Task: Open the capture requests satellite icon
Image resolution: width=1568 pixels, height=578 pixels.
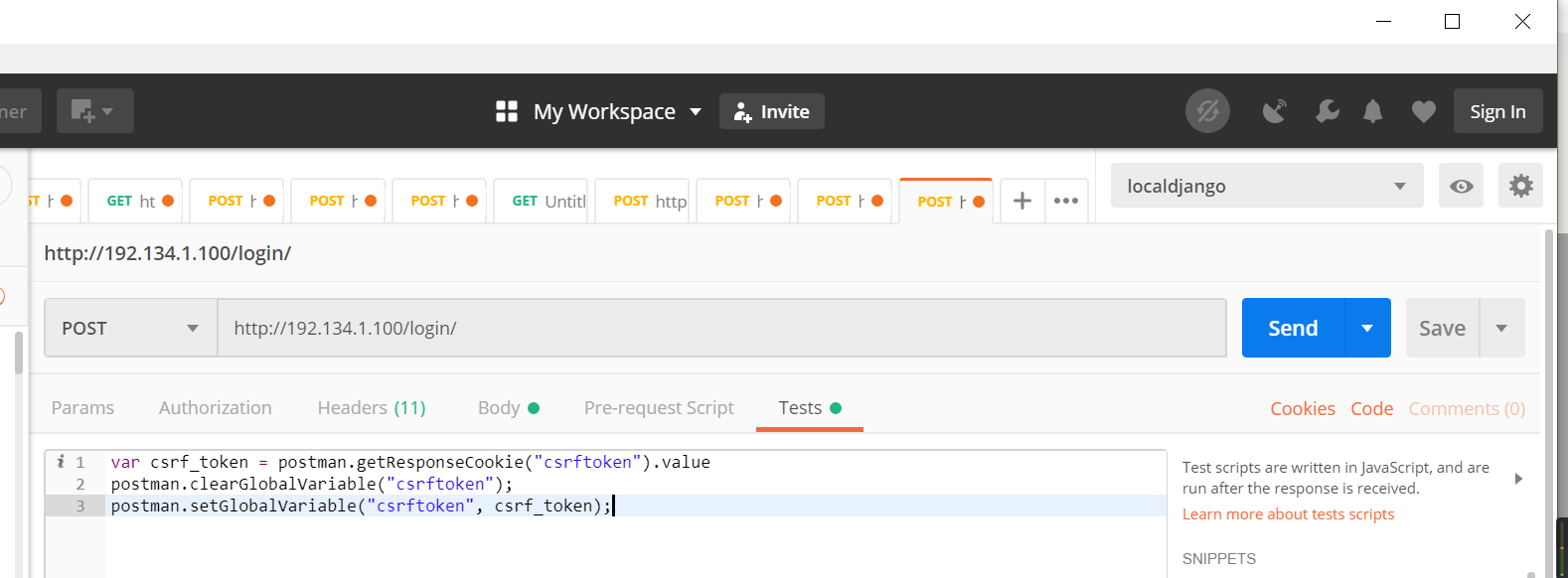Action: click(x=1274, y=111)
